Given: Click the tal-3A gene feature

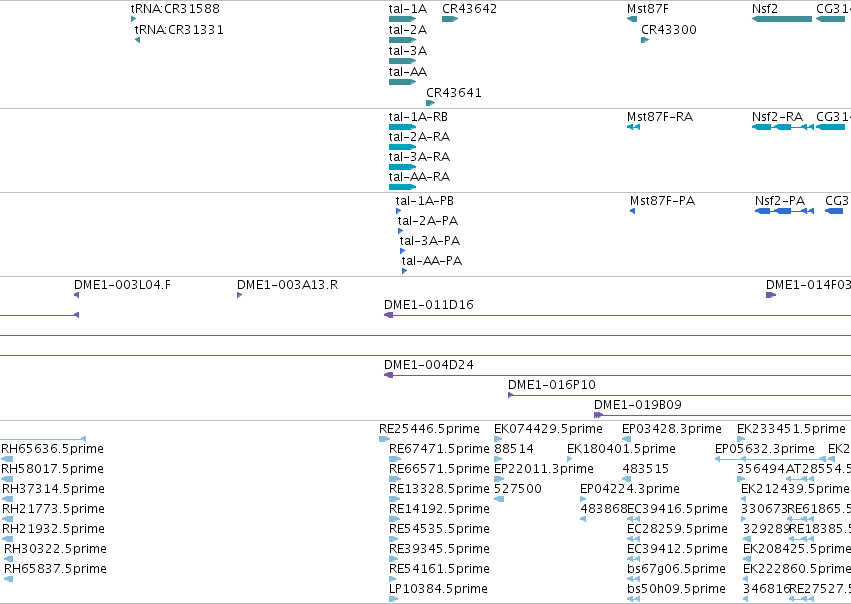Looking at the screenshot, I should pos(402,61).
